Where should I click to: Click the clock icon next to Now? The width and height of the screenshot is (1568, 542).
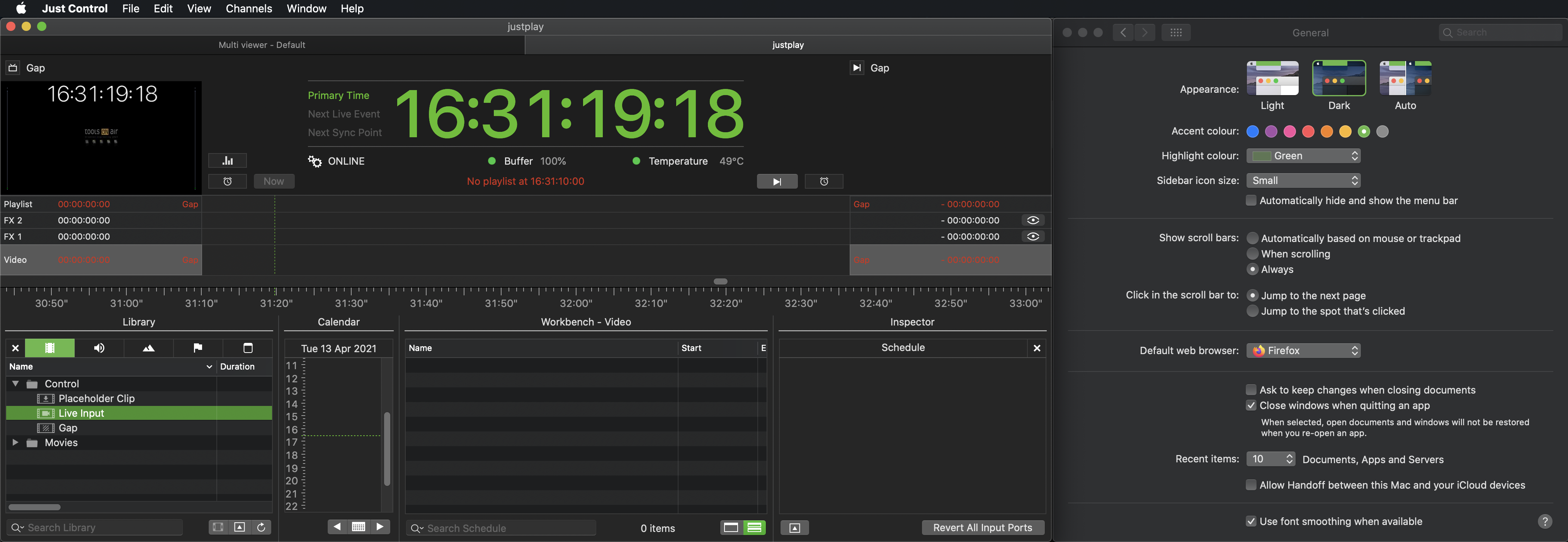[228, 181]
